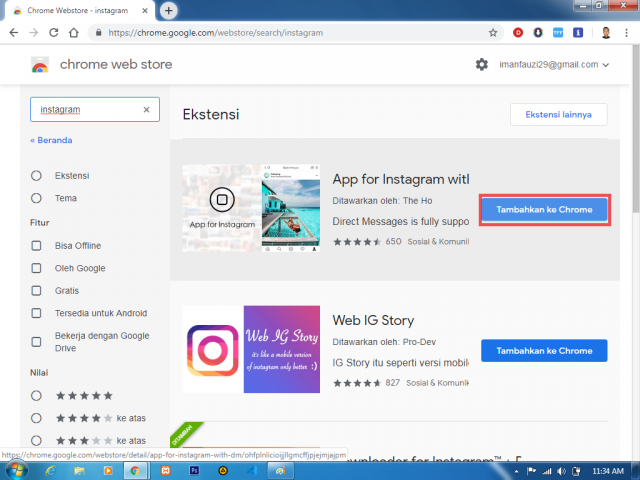This screenshot has height=480, width=640.
Task: Open the dark circular download extension icon
Action: coord(538,33)
